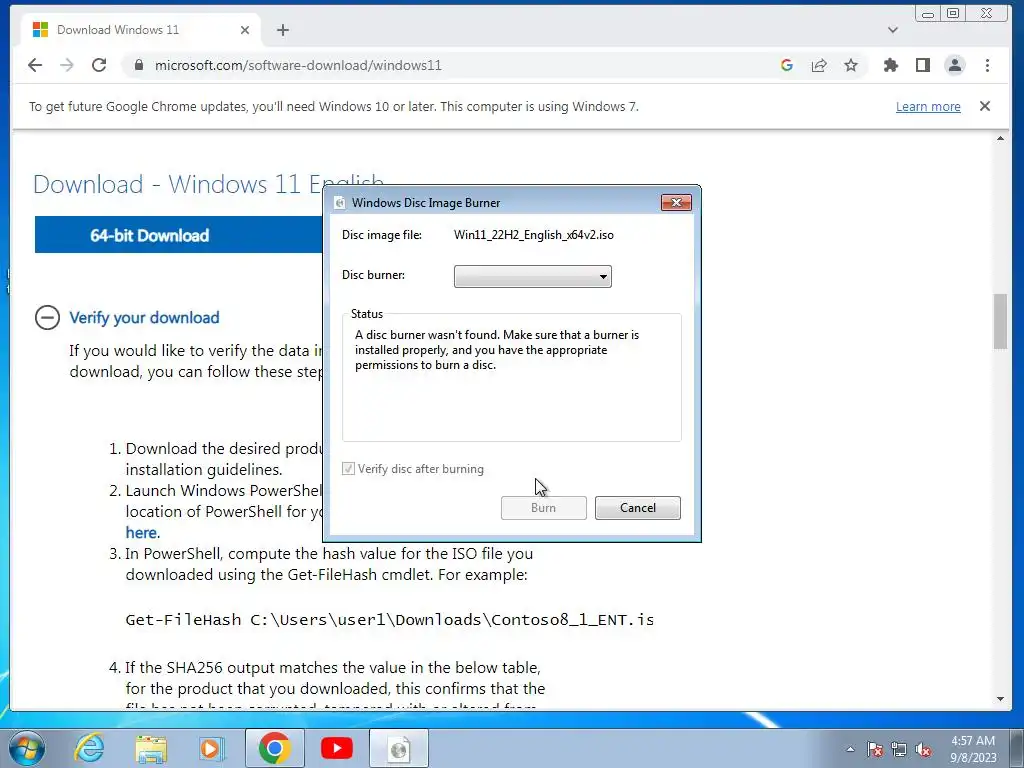Click the Verify your download heading
Image resolution: width=1024 pixels, height=768 pixels.
click(144, 318)
